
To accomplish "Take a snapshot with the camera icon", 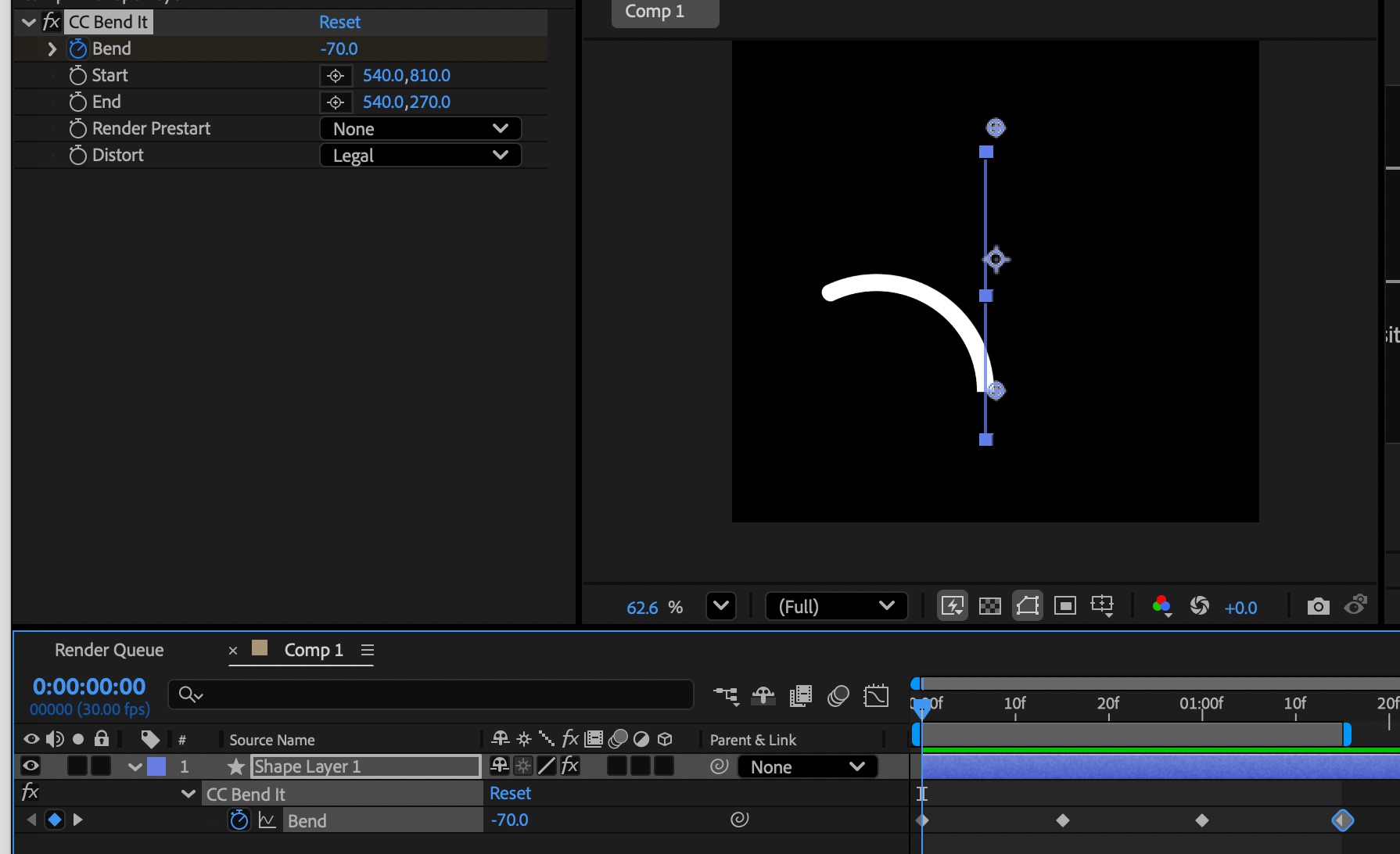I will click(x=1318, y=606).
